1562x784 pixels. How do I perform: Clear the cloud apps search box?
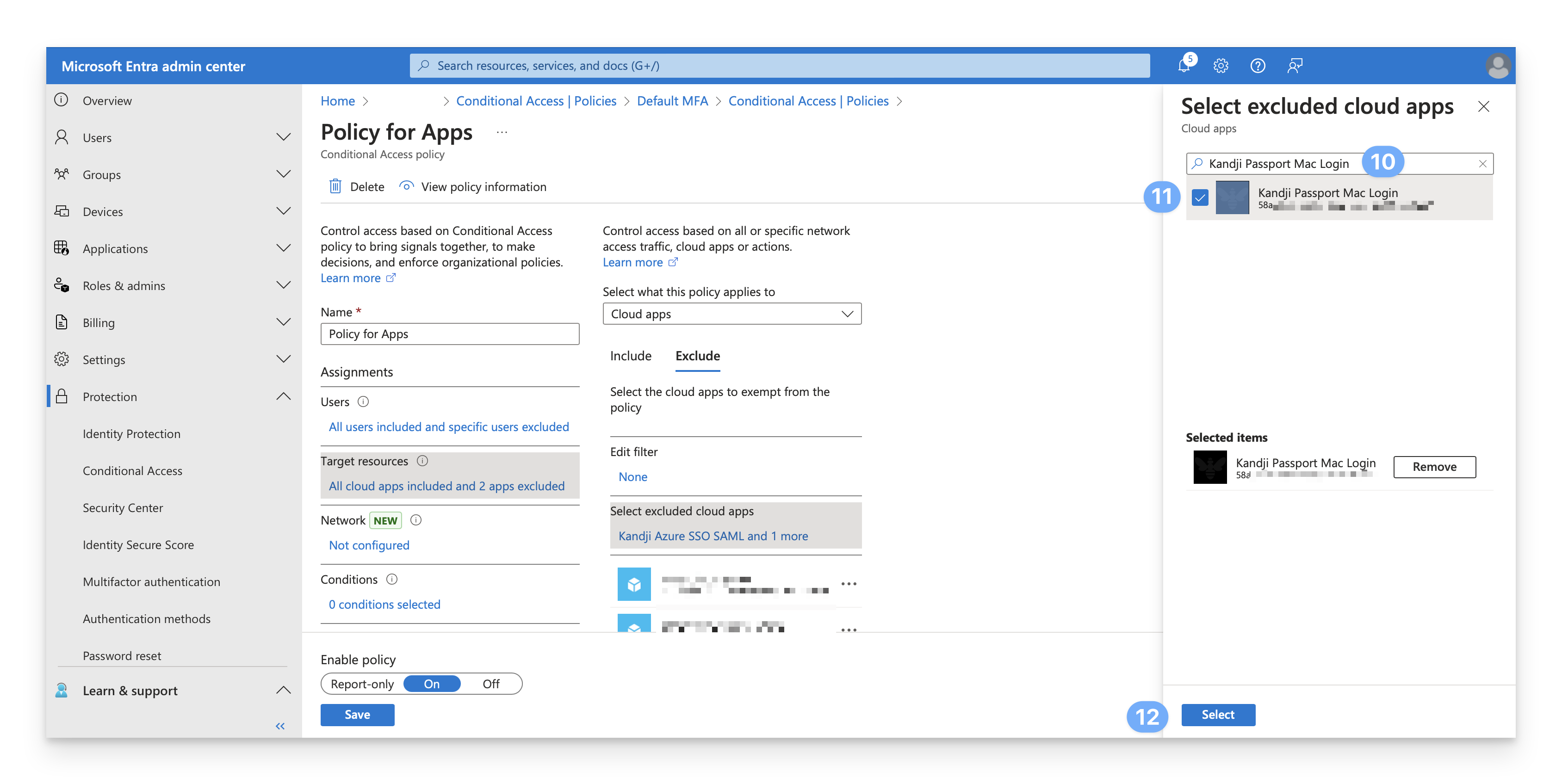pyautogui.click(x=1482, y=164)
